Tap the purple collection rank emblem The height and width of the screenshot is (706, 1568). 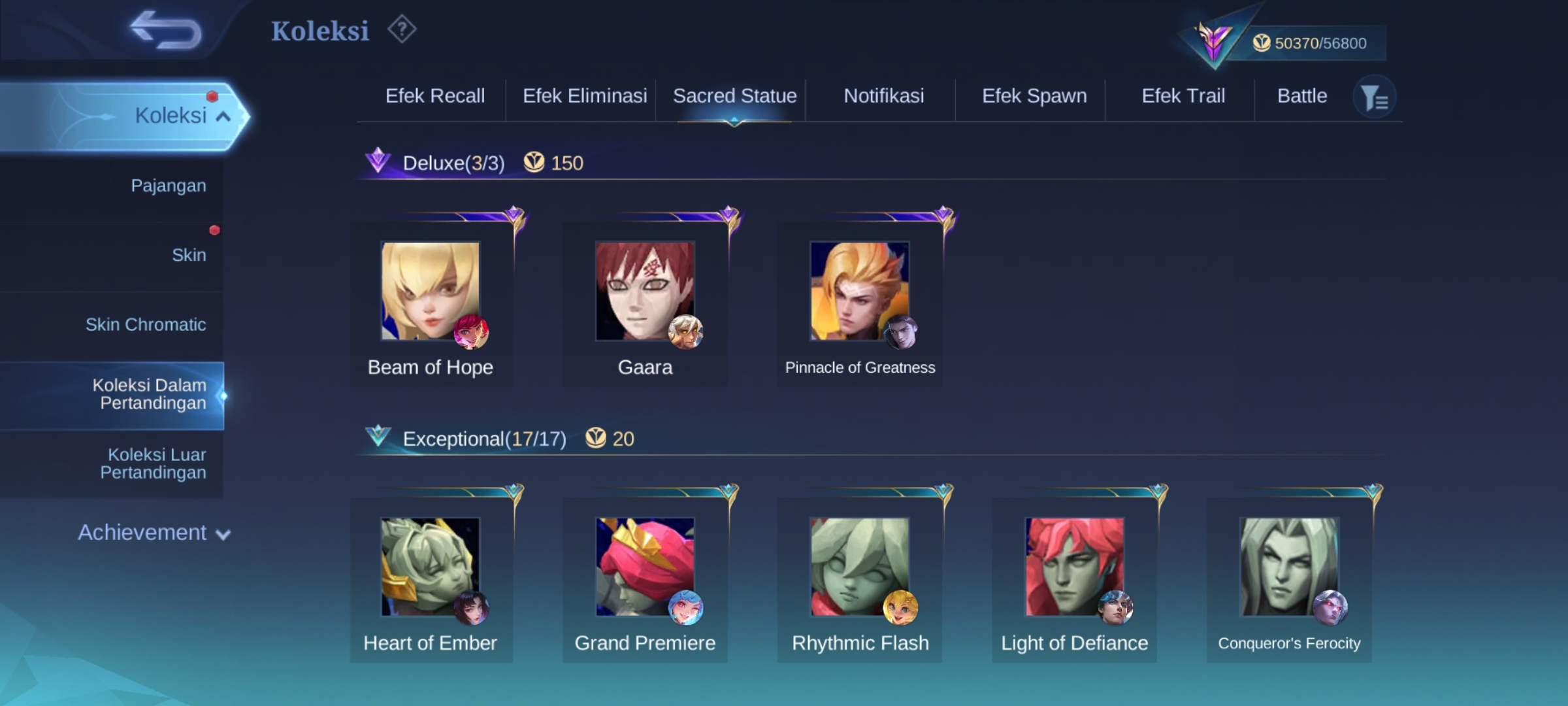[x=1213, y=41]
